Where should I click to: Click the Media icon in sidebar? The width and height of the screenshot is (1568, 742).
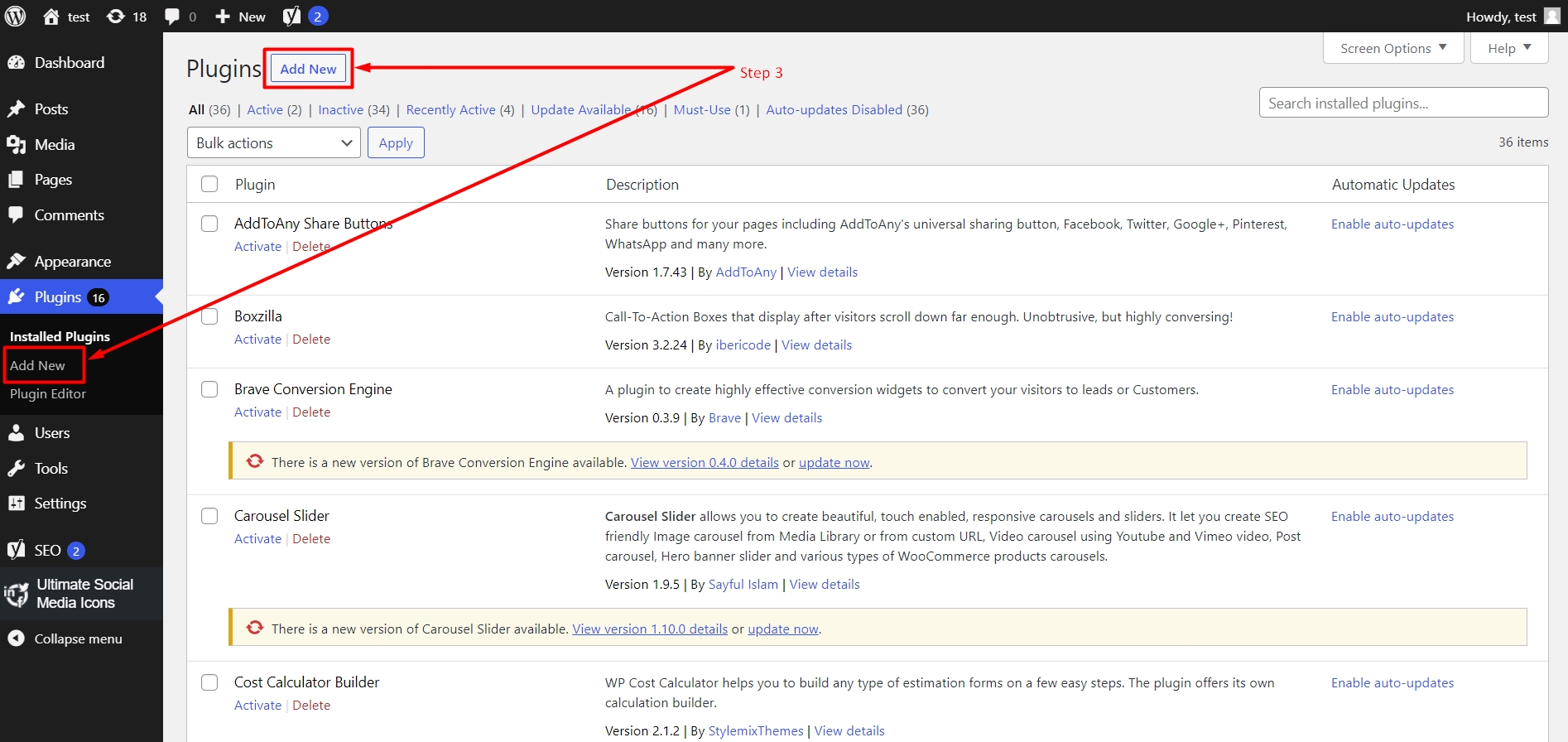[16, 145]
